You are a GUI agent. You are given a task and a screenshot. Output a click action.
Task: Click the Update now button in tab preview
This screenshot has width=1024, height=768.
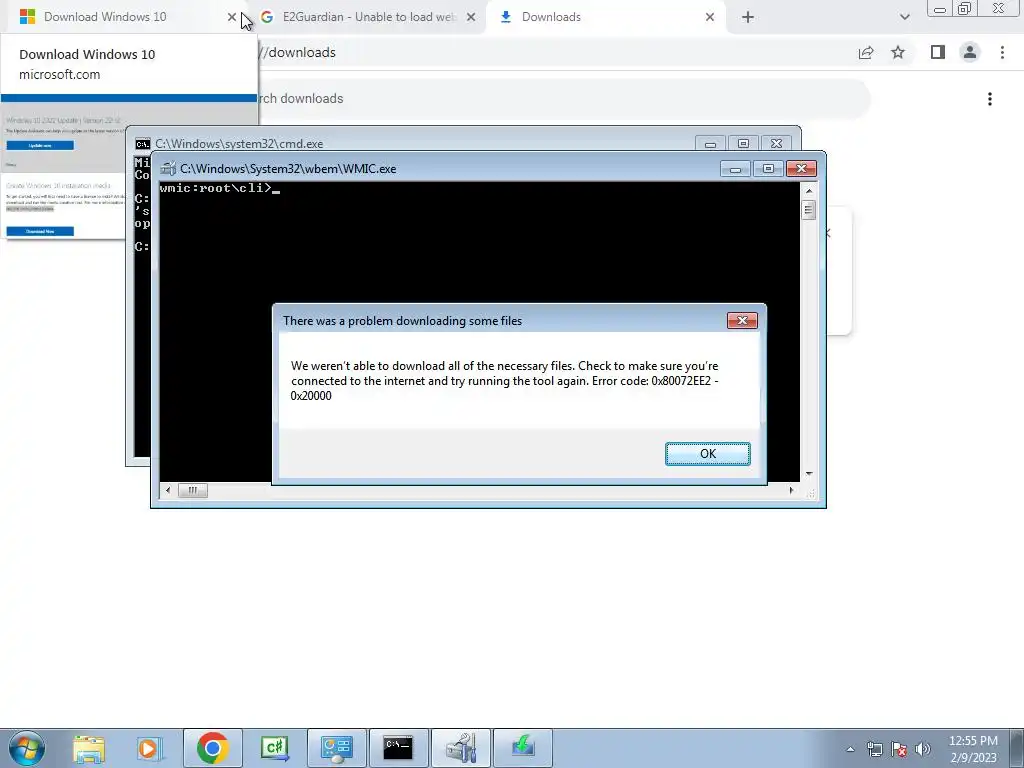click(x=40, y=146)
